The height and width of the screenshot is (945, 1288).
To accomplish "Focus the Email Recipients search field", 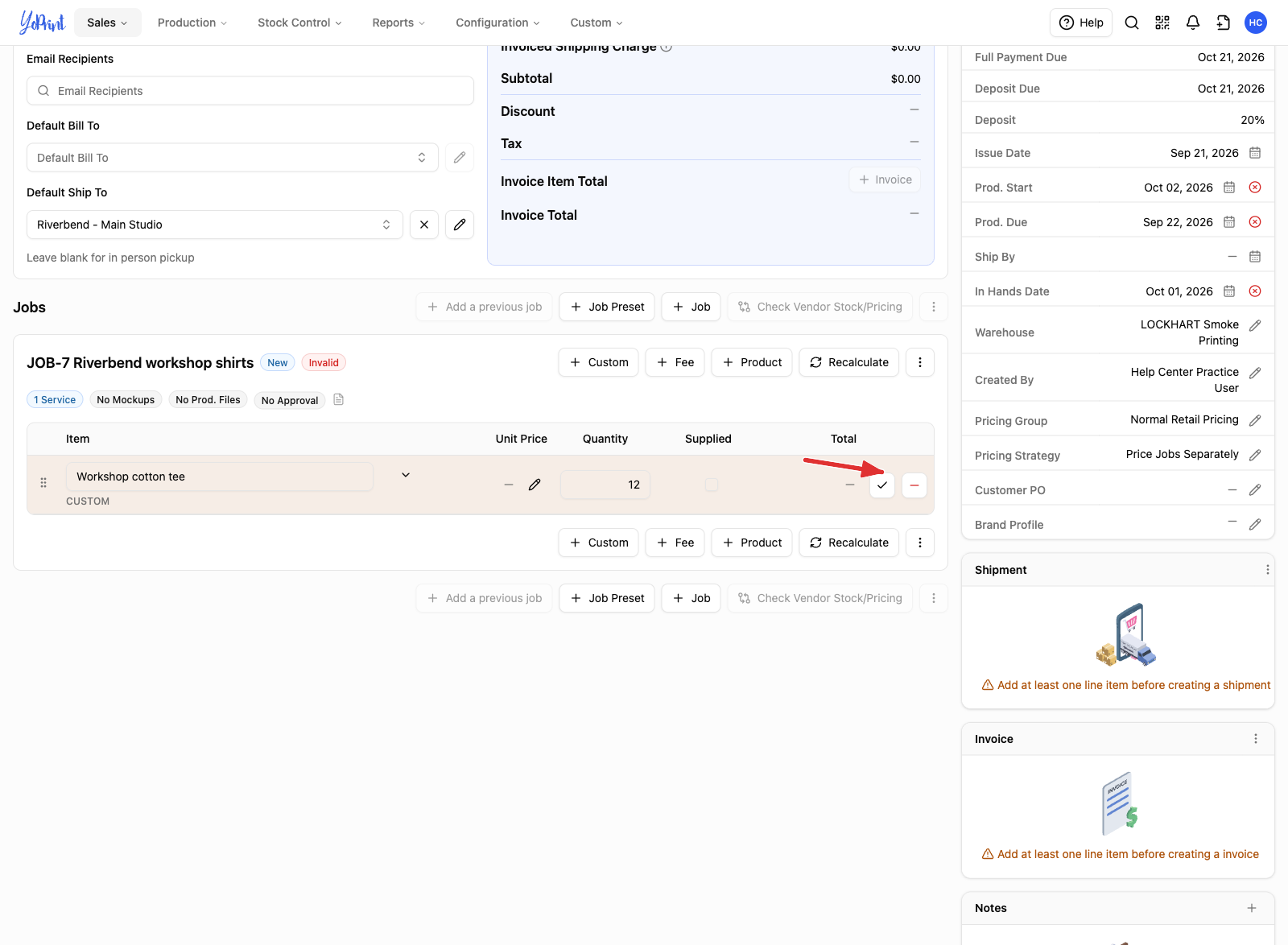I will pos(250,91).
